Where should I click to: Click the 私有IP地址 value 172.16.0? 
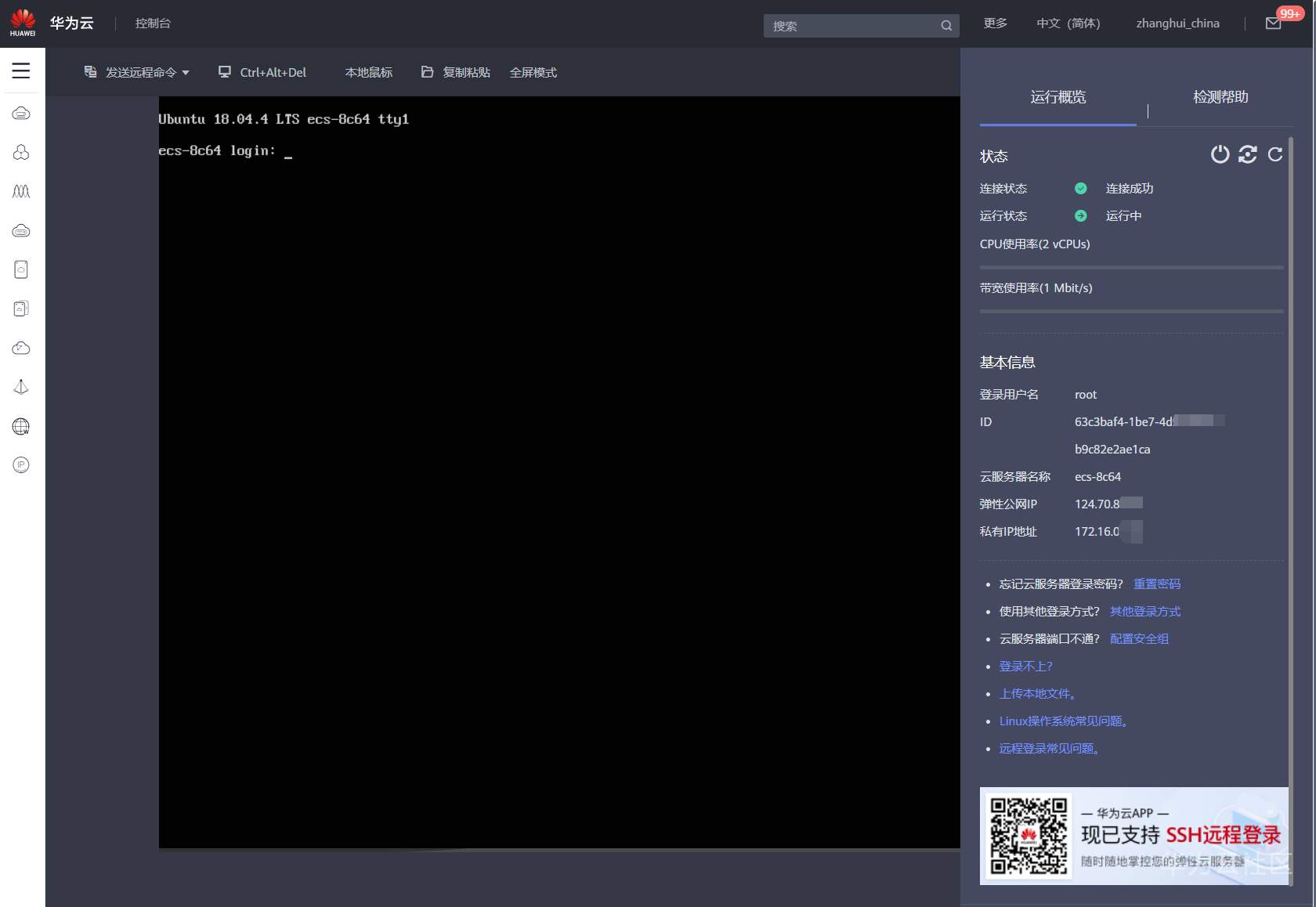pyautogui.click(x=1108, y=531)
